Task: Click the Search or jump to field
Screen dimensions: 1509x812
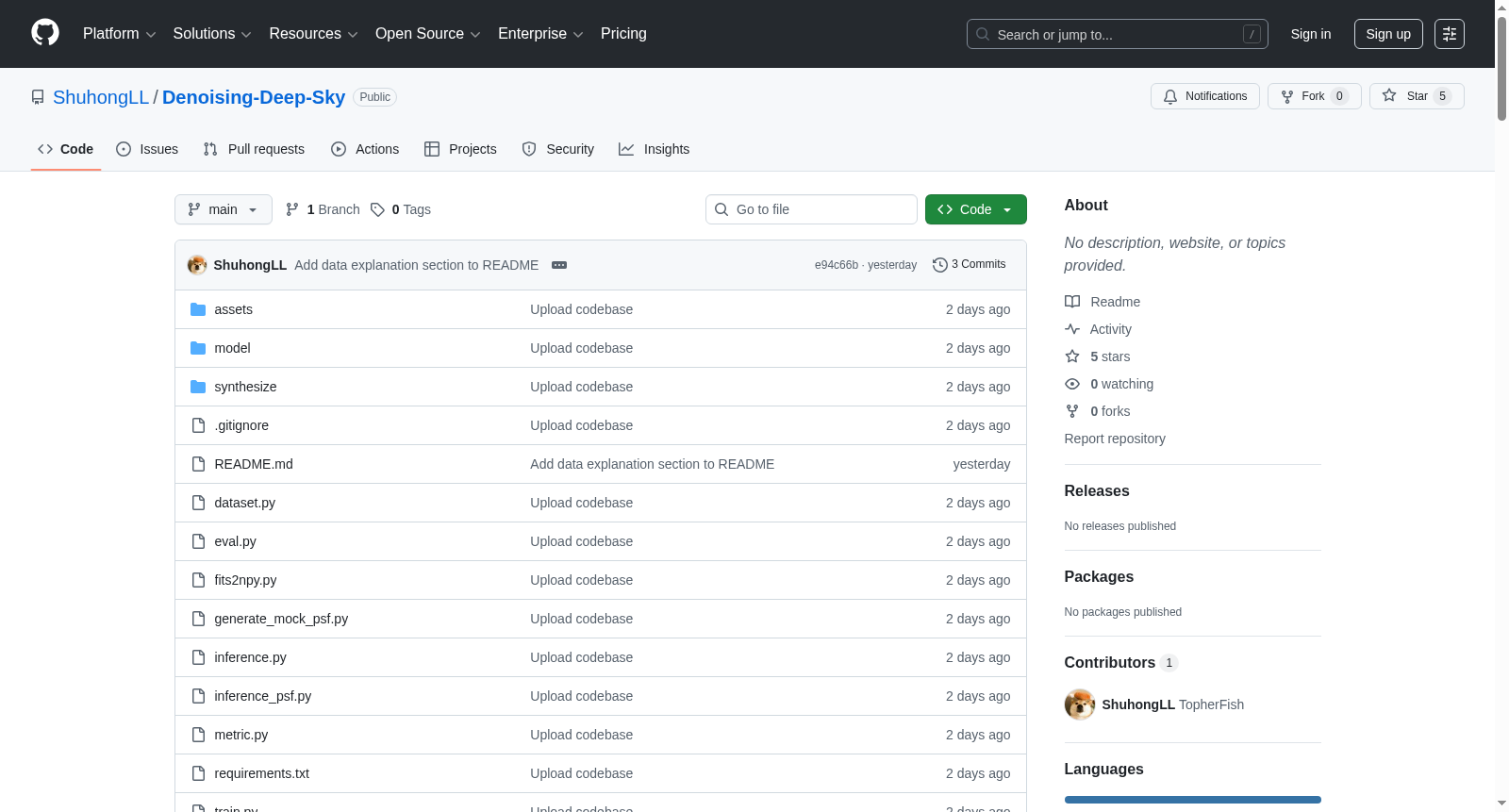Action: pyautogui.click(x=1118, y=34)
